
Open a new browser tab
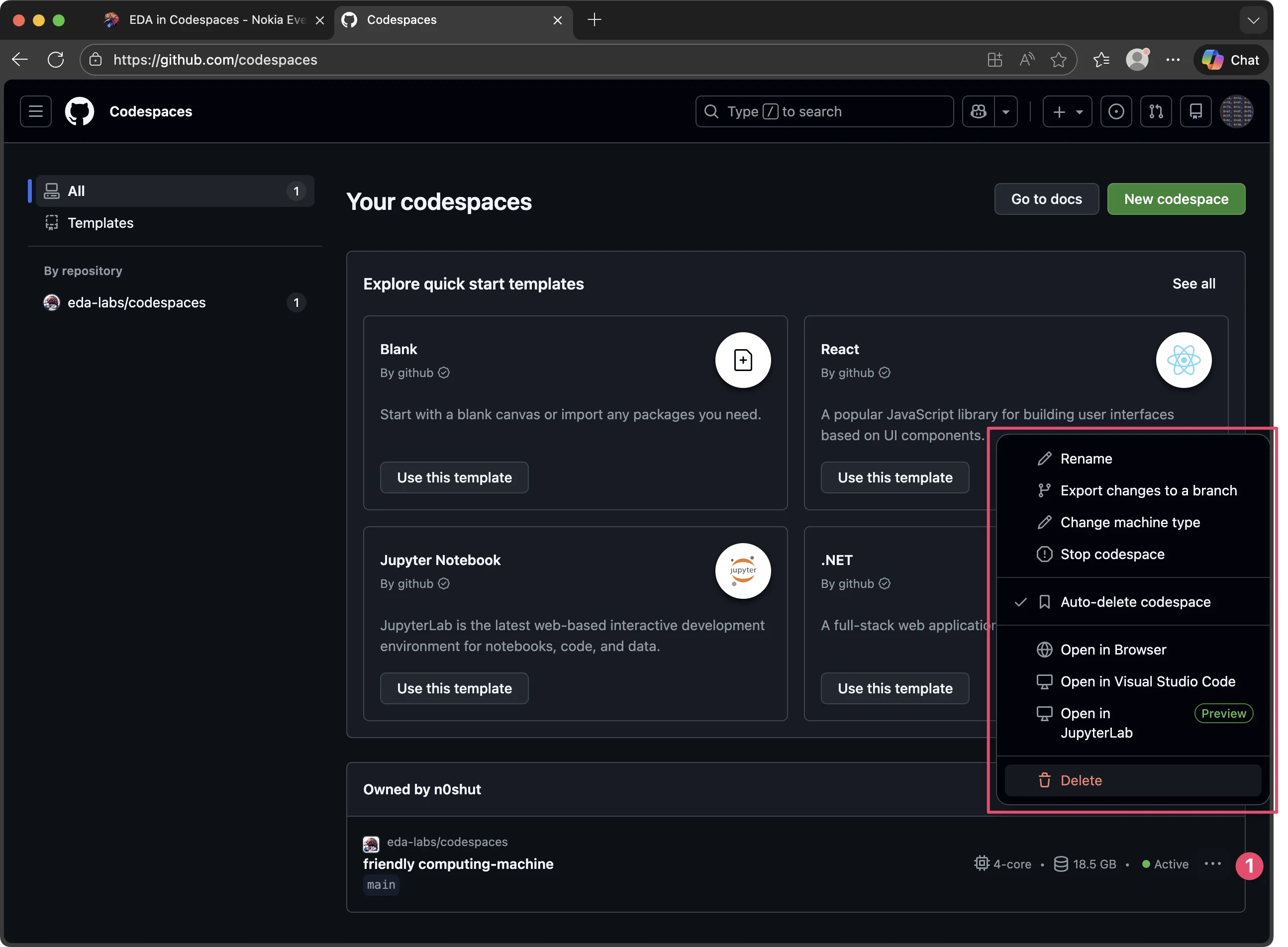[594, 20]
